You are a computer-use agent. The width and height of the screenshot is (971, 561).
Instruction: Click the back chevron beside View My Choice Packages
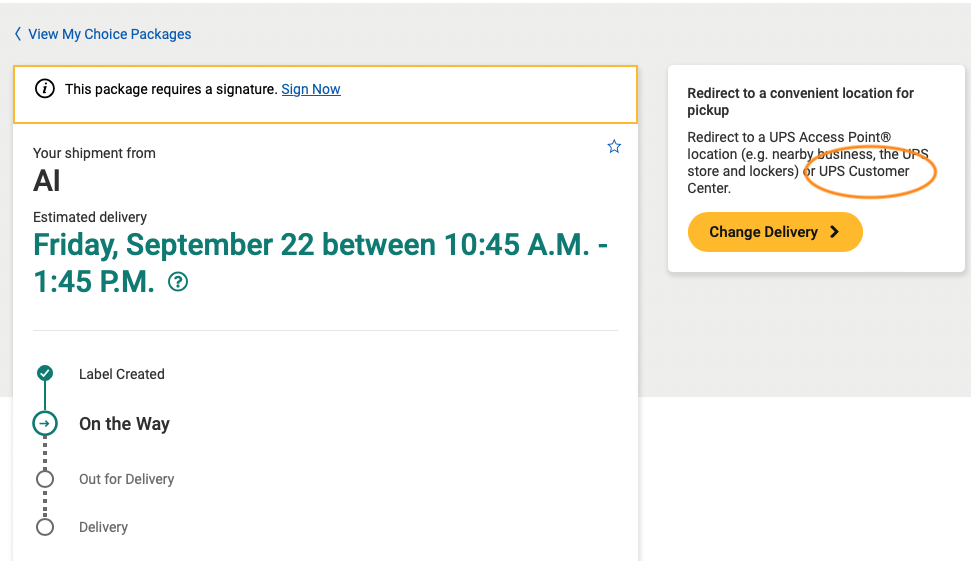[18, 34]
